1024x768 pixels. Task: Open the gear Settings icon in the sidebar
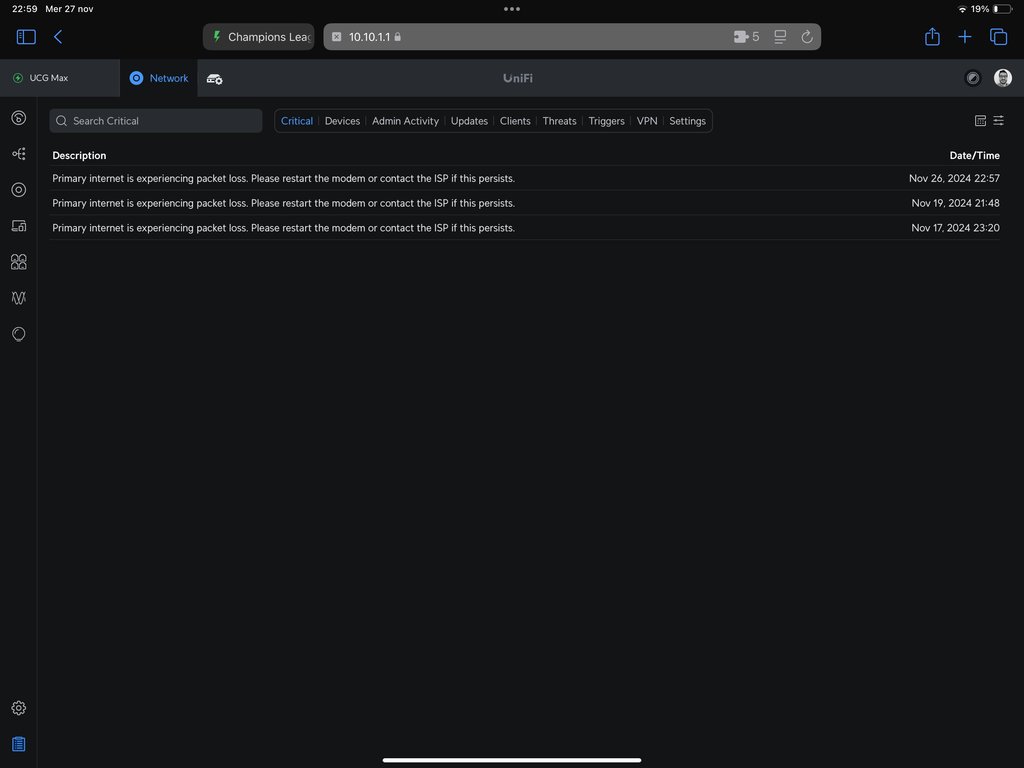pos(18,708)
